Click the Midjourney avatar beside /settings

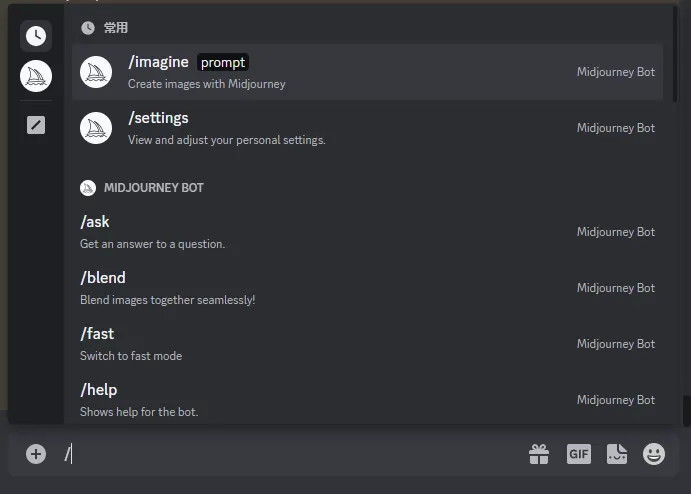pyautogui.click(x=96, y=128)
